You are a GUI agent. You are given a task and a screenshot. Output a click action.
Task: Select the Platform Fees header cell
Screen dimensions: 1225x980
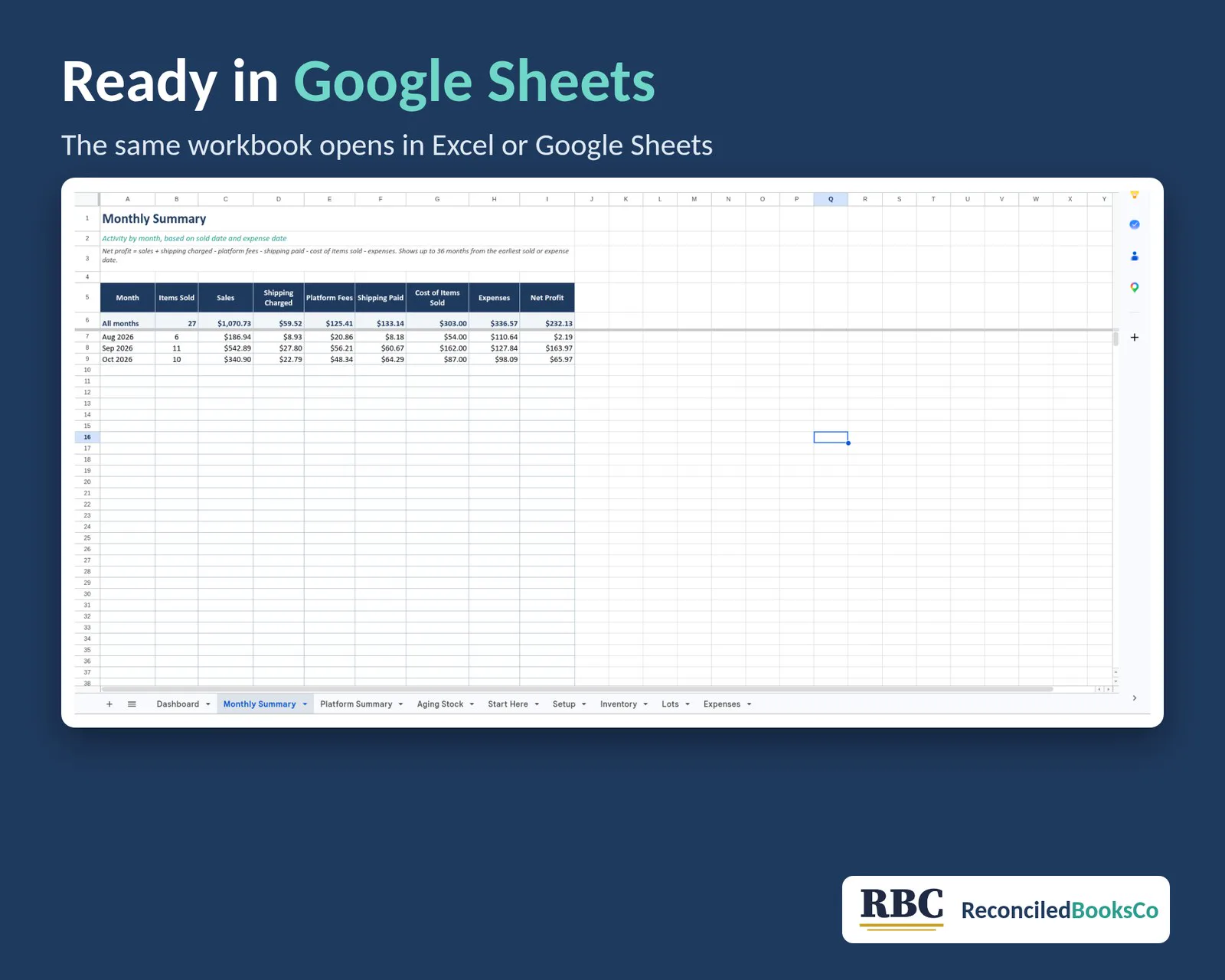[x=329, y=298]
